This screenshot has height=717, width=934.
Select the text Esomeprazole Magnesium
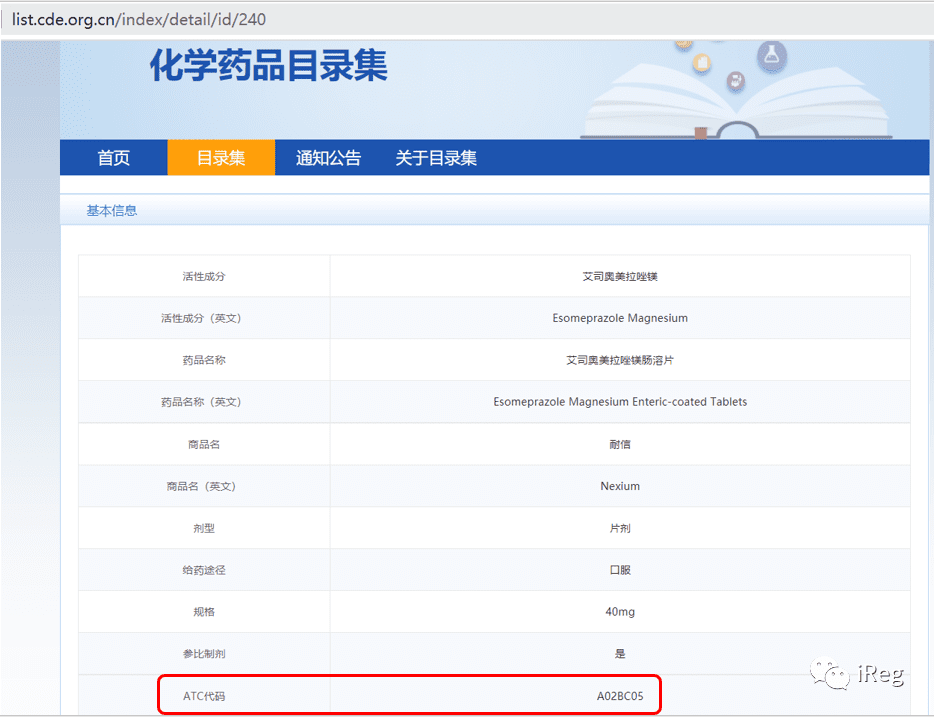[619, 318]
